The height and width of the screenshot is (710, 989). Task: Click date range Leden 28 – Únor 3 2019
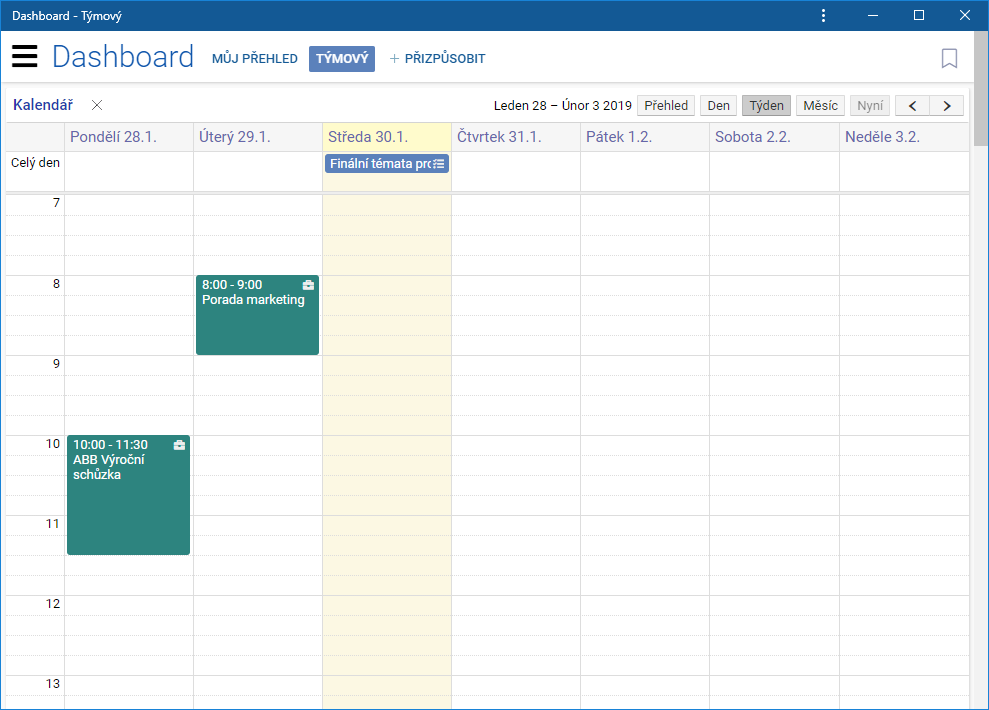(563, 106)
